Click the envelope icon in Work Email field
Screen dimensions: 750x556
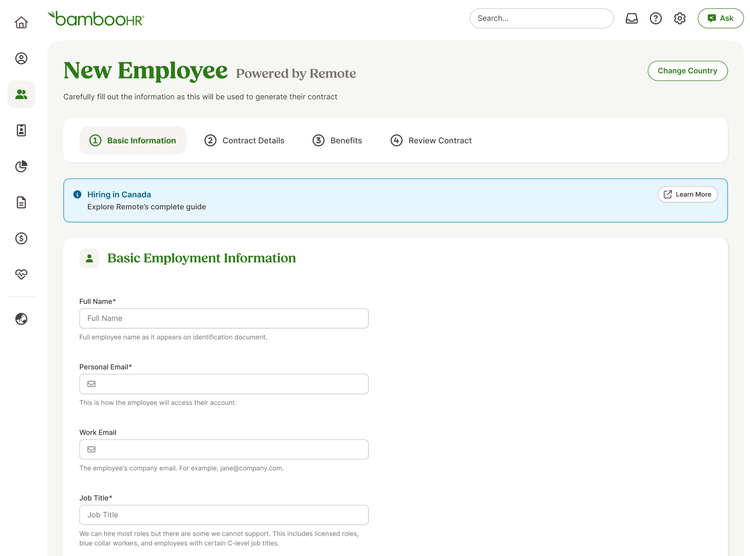pyautogui.click(x=91, y=449)
